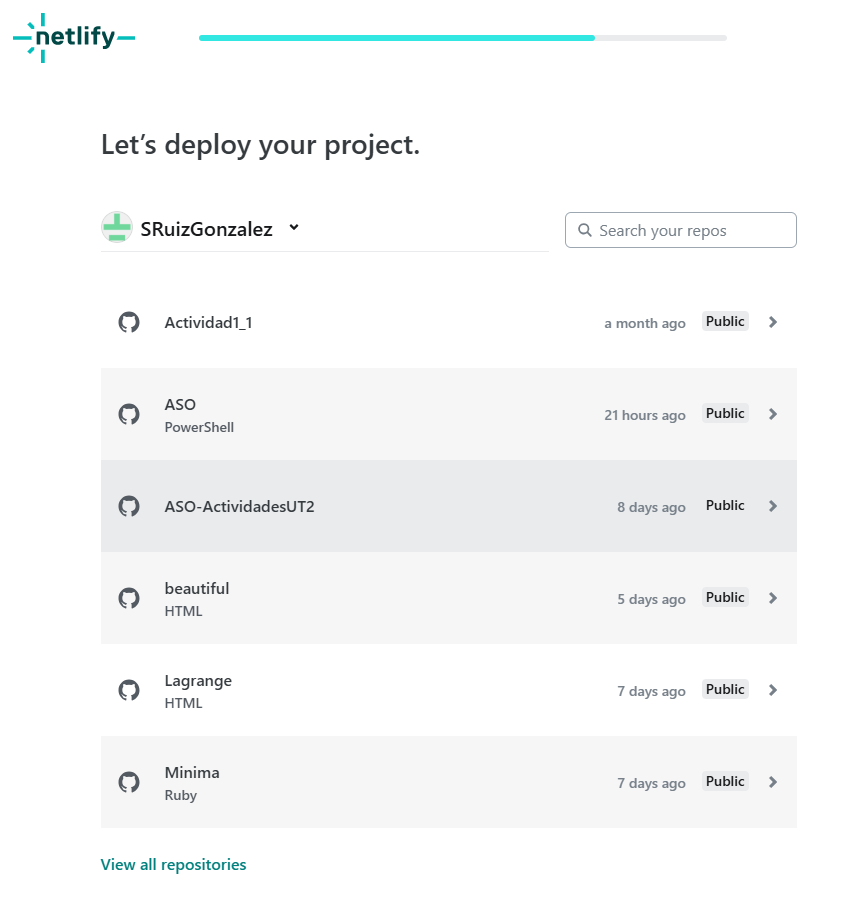Click GitHub icon beside Minima repo
Image resolution: width=863 pixels, height=897 pixels.
click(129, 782)
